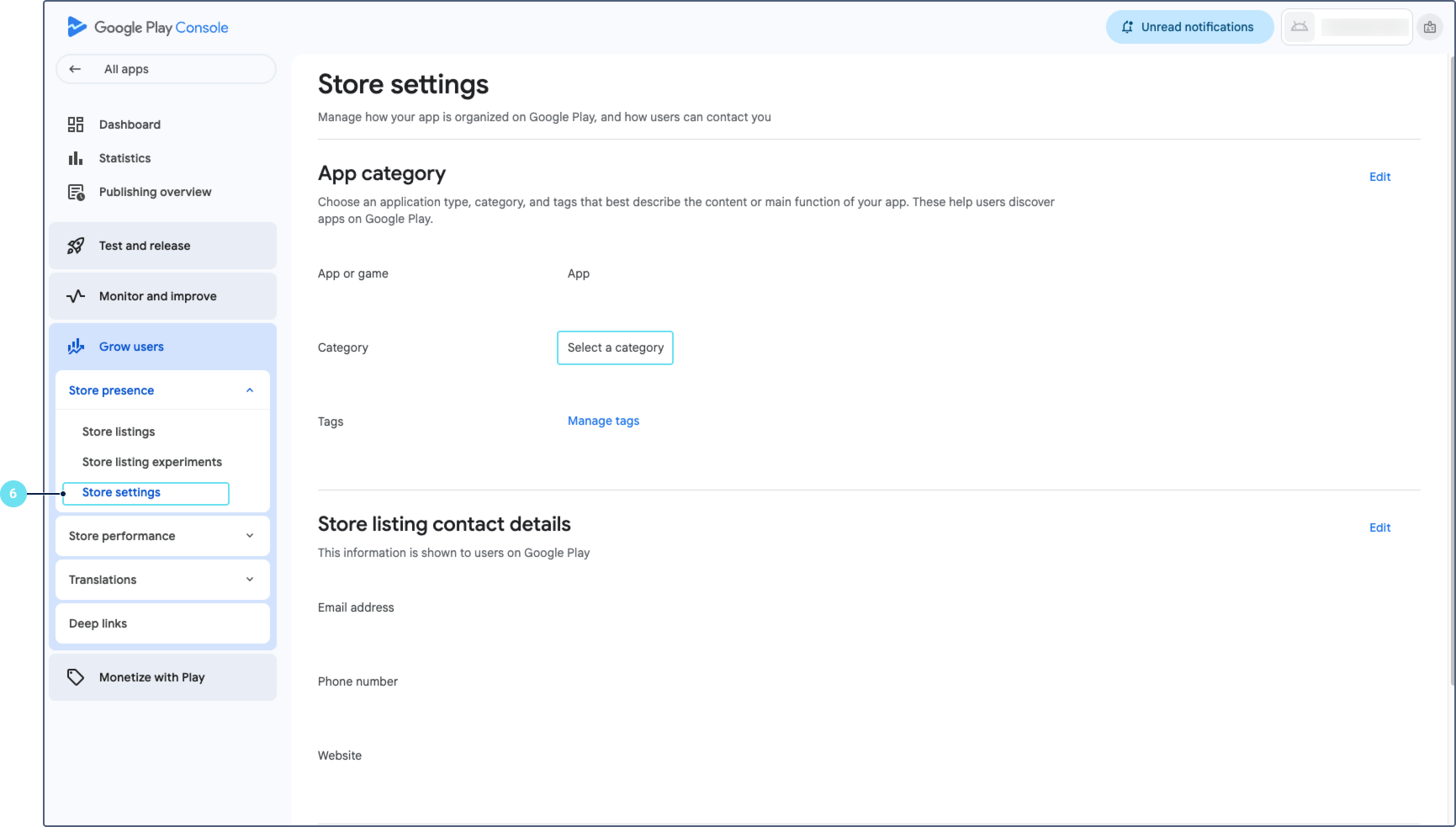
Task: Click the Store listing contact details heading
Action: (444, 524)
